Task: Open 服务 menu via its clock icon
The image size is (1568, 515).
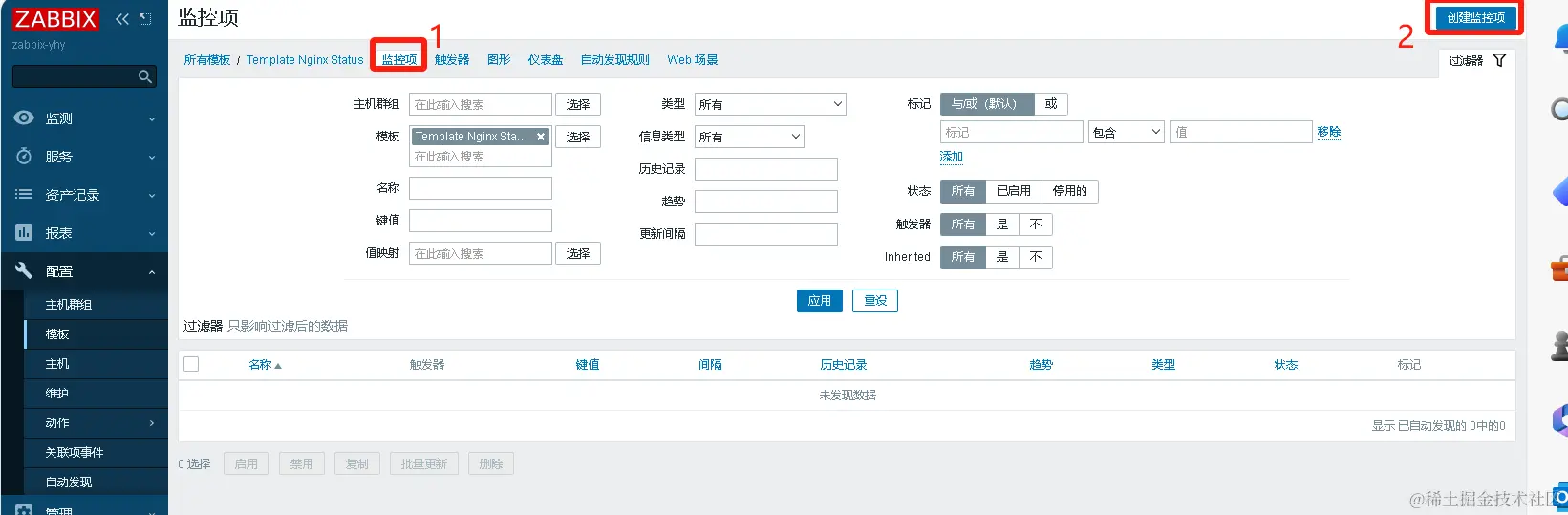Action: coord(24,157)
